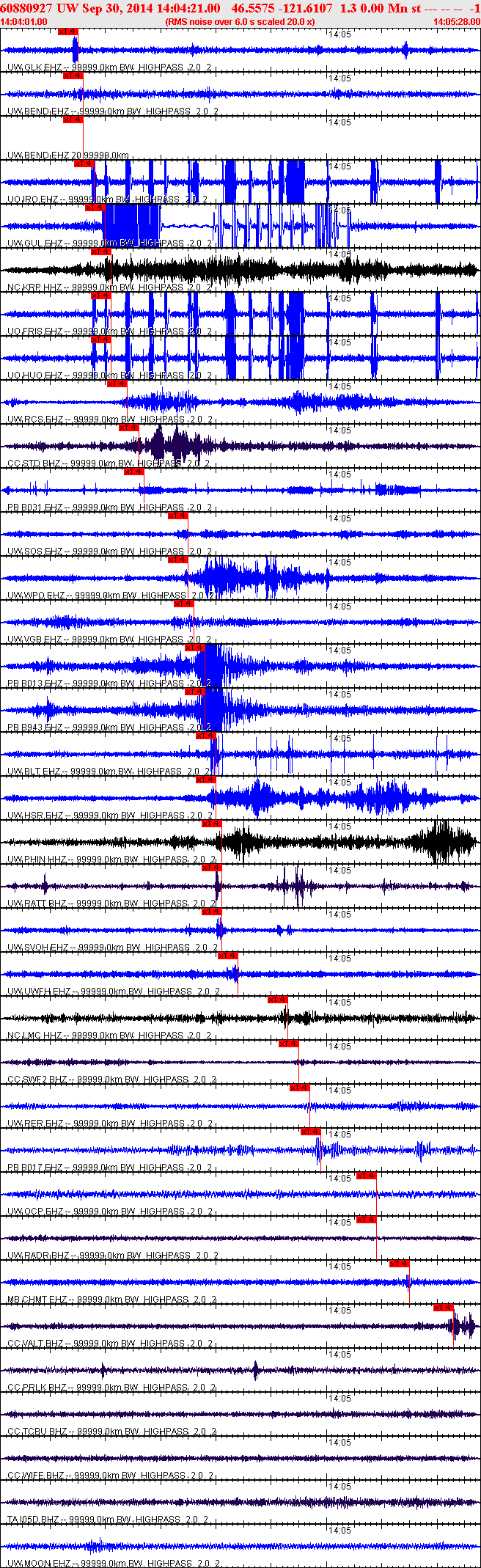Click the UO.FRIS.EHZ station label

point(109,331)
